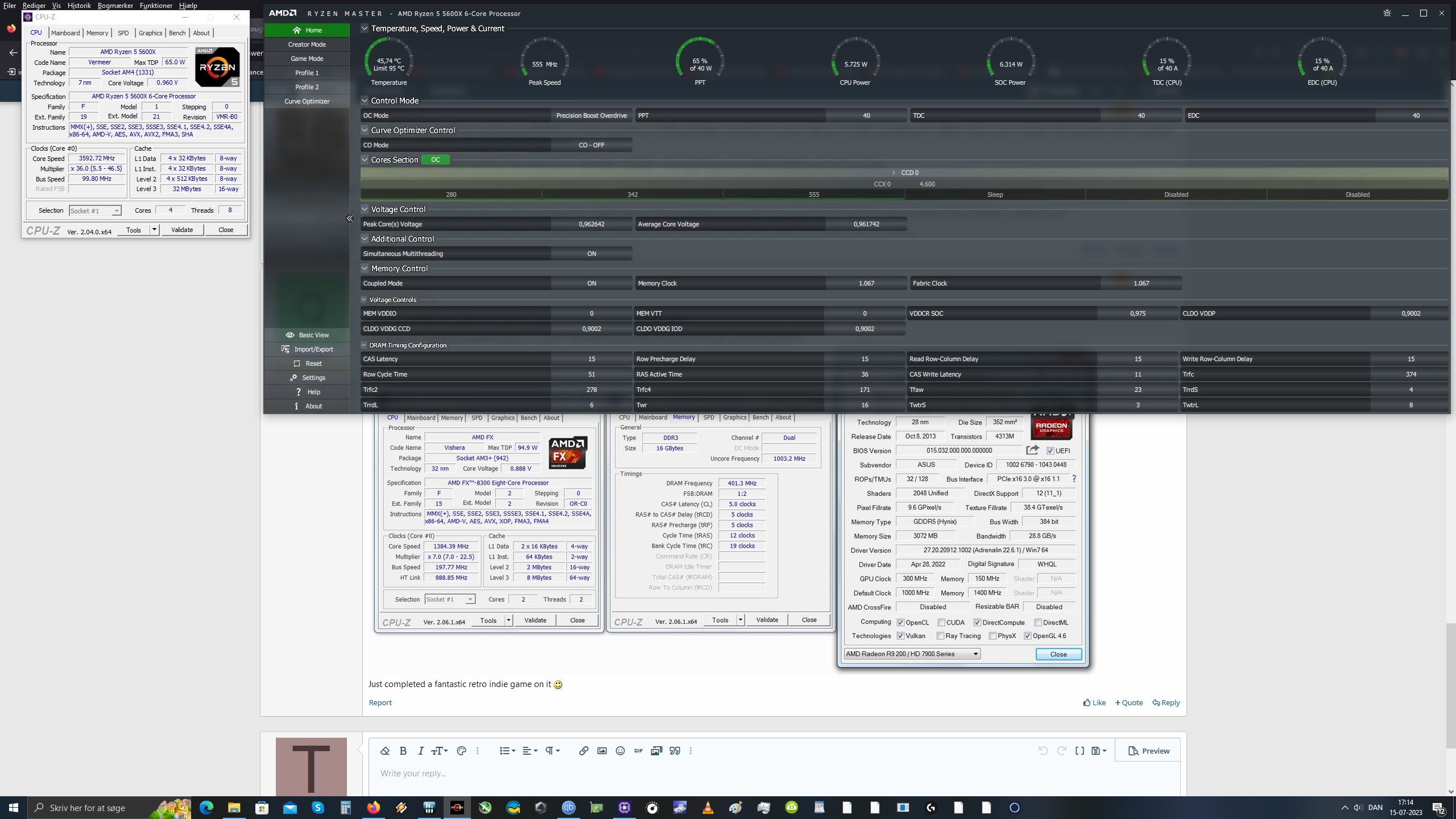Toggle Vulkan checkbox in GPU-Z

coord(900,636)
